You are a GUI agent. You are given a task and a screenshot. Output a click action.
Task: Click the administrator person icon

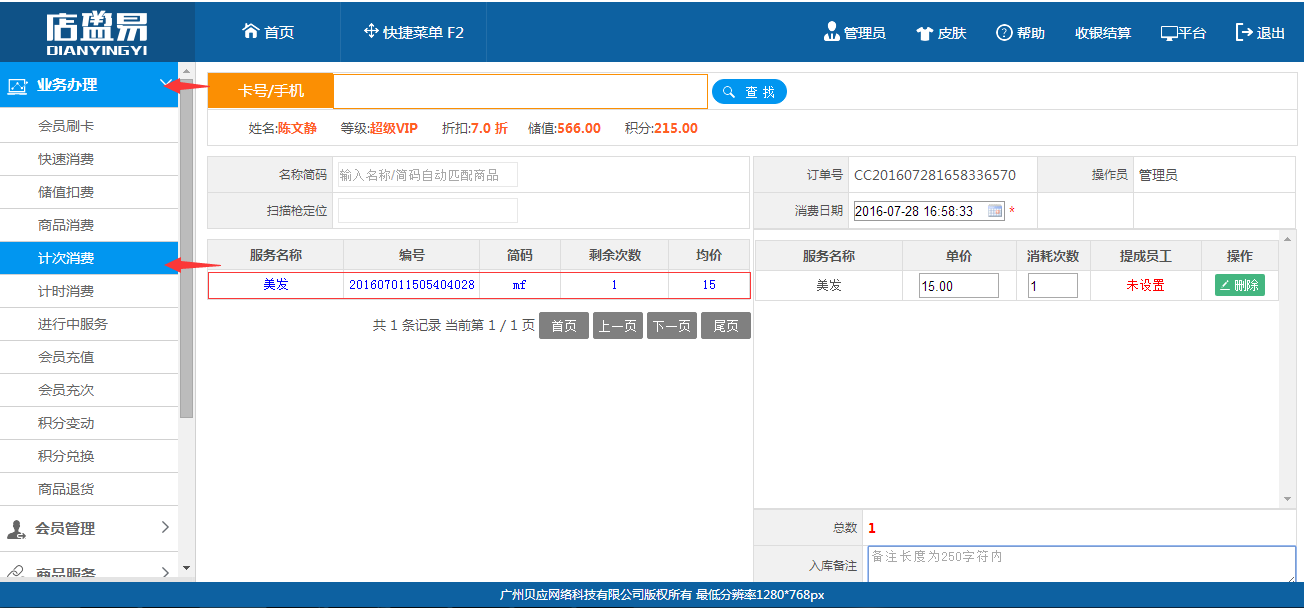(831, 32)
